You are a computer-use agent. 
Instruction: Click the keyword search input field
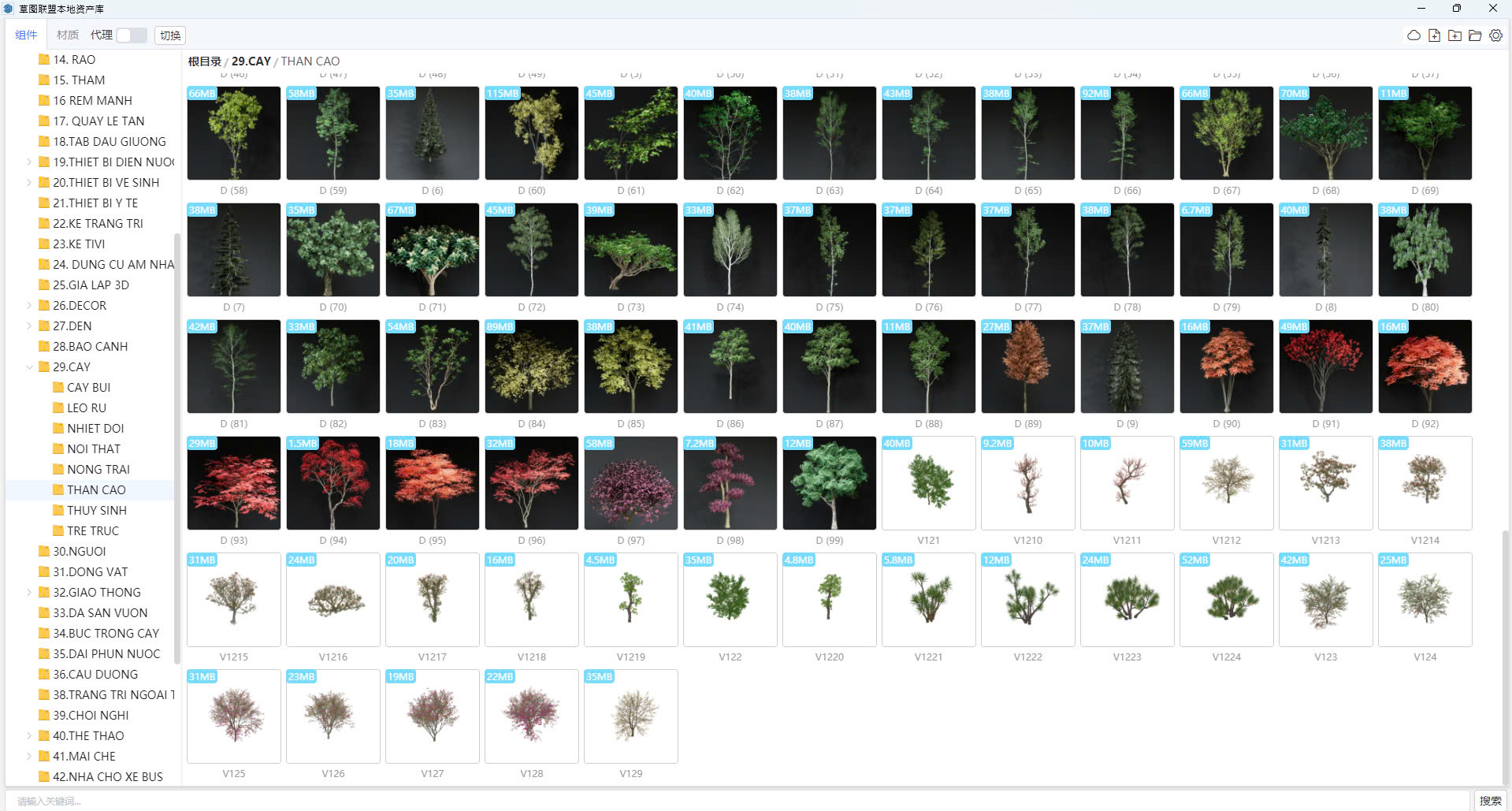[737, 801]
